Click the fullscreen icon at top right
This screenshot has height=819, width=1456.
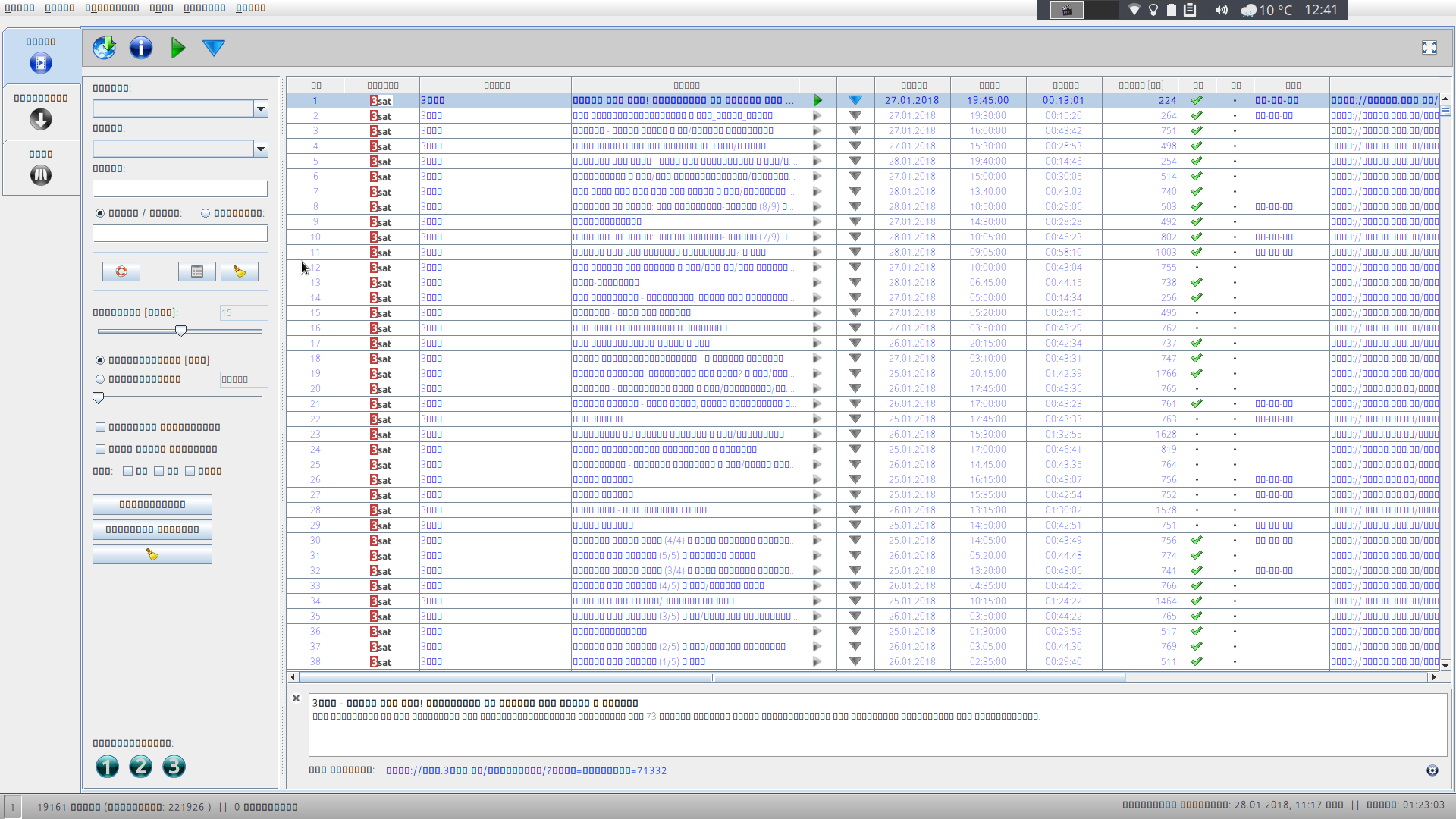[1429, 48]
